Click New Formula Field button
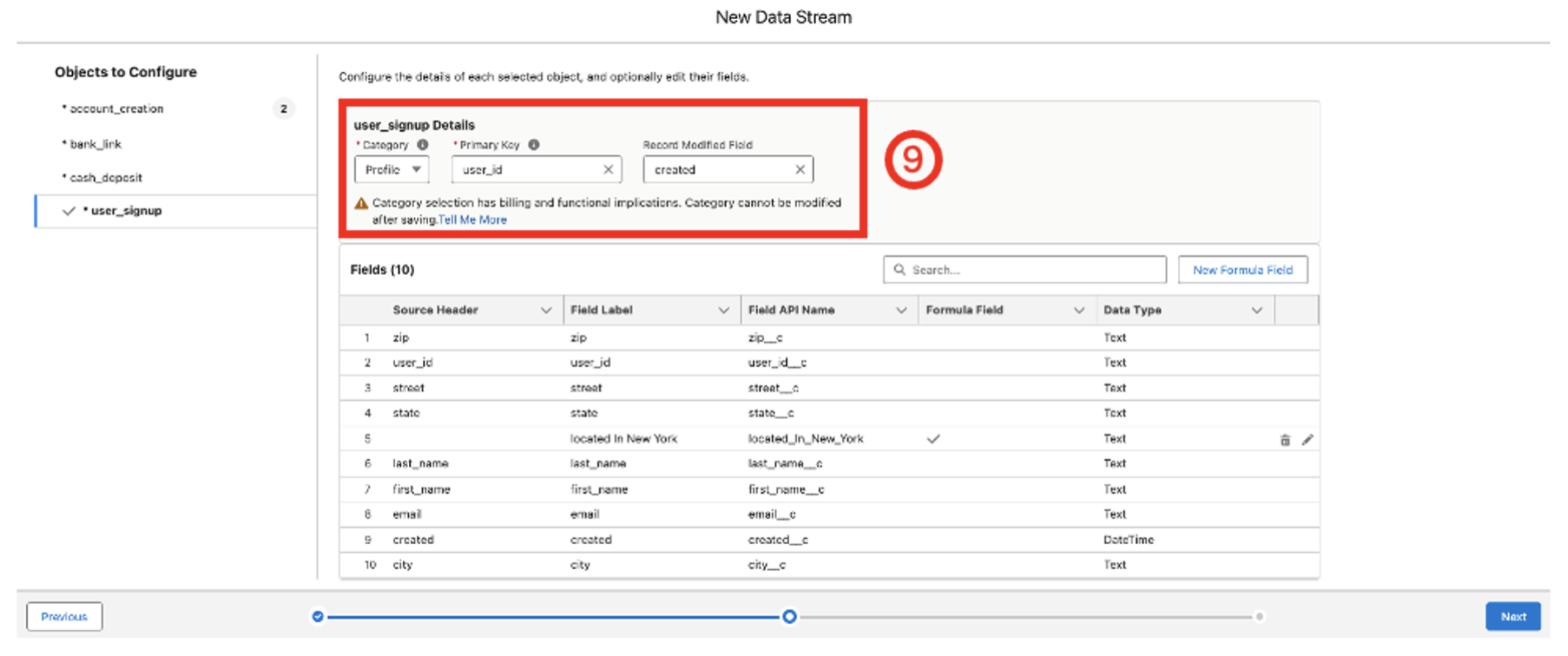 1242,270
